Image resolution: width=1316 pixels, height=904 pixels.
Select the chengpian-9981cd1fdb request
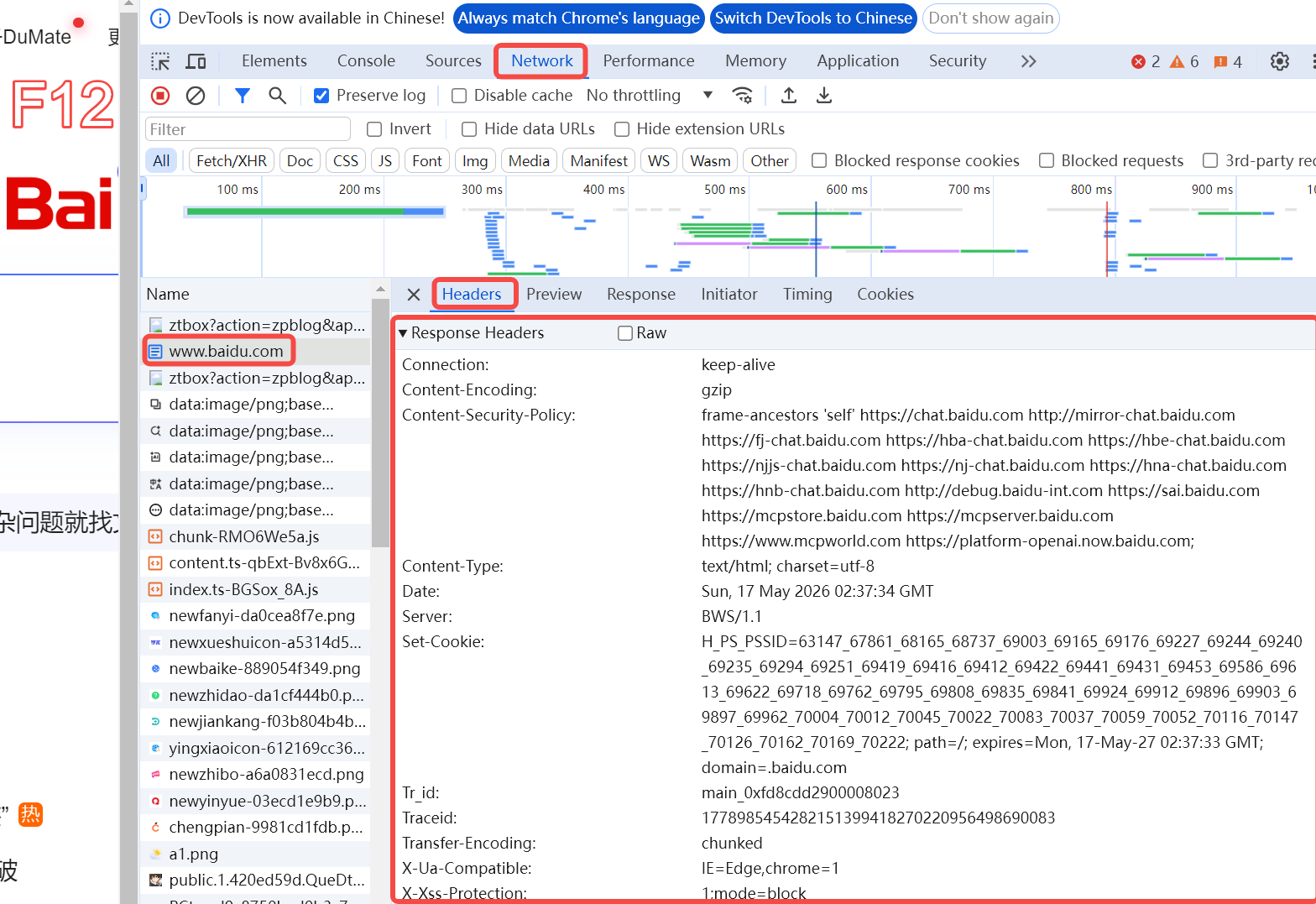tap(256, 827)
